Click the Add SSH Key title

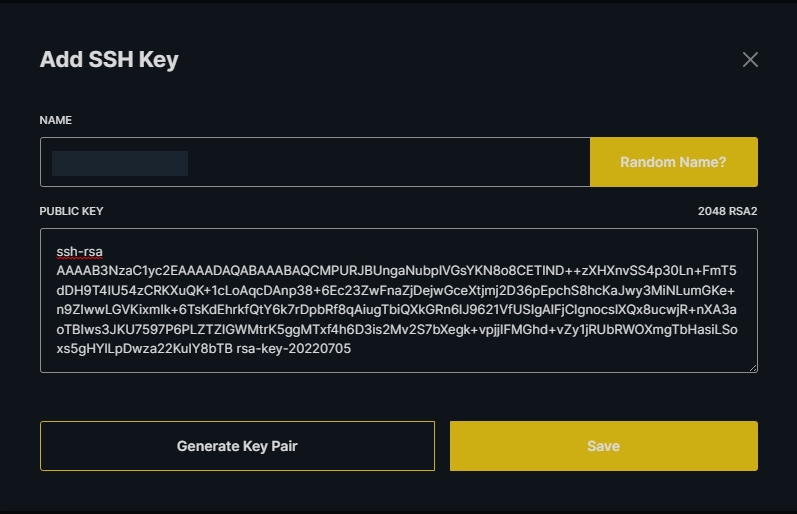click(109, 59)
